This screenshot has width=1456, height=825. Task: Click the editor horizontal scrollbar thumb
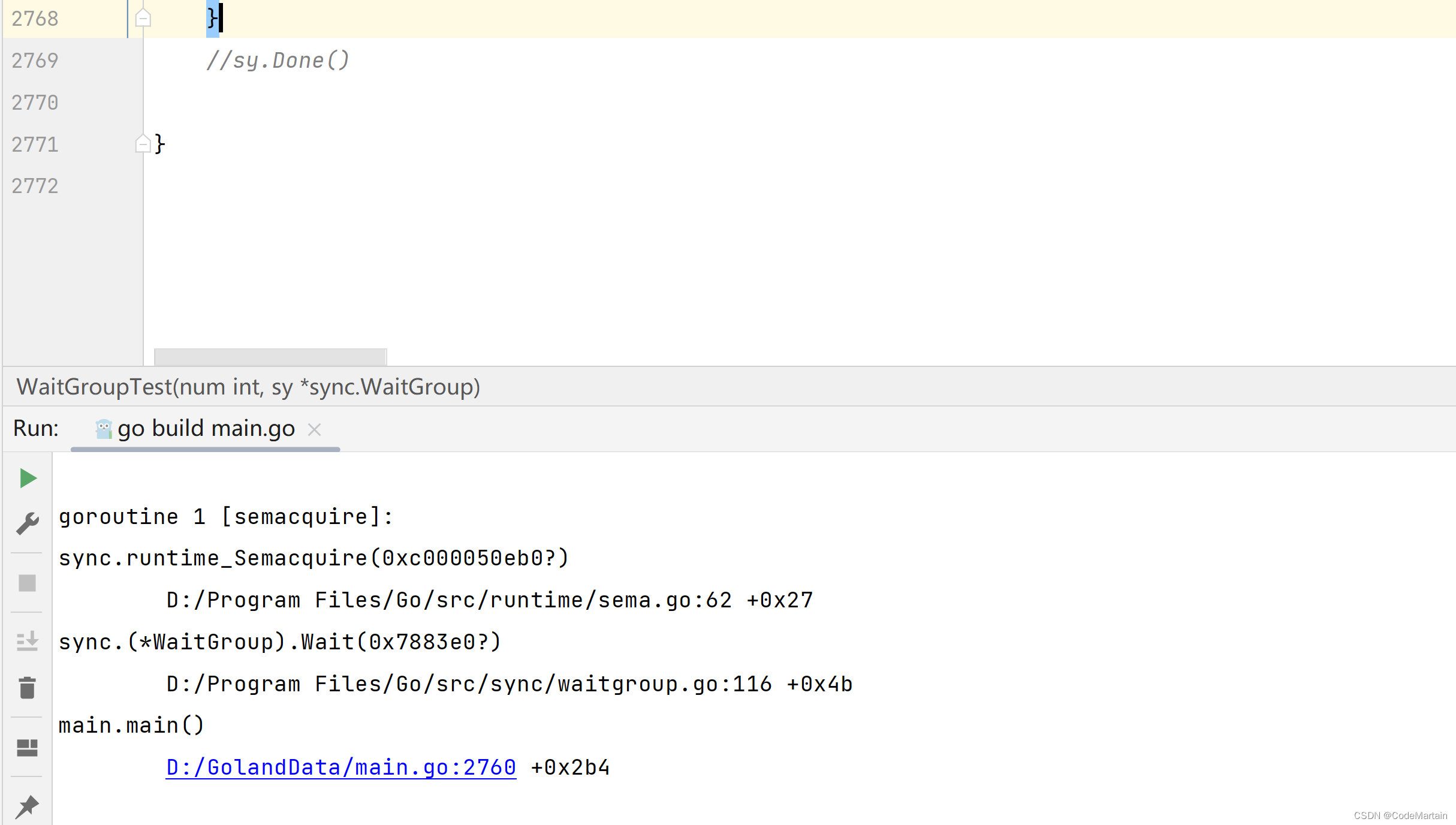point(270,357)
